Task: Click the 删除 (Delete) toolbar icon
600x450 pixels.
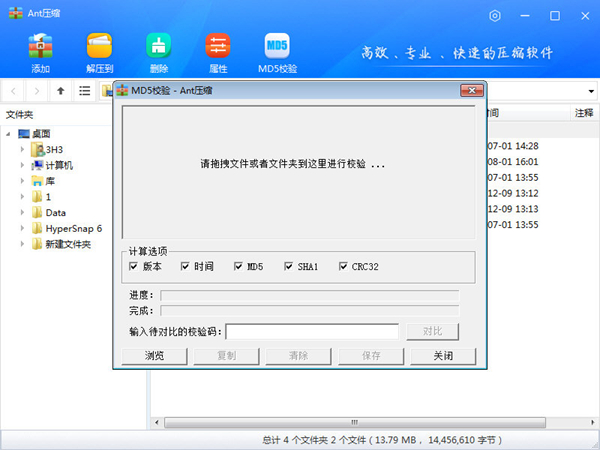Action: [x=158, y=47]
